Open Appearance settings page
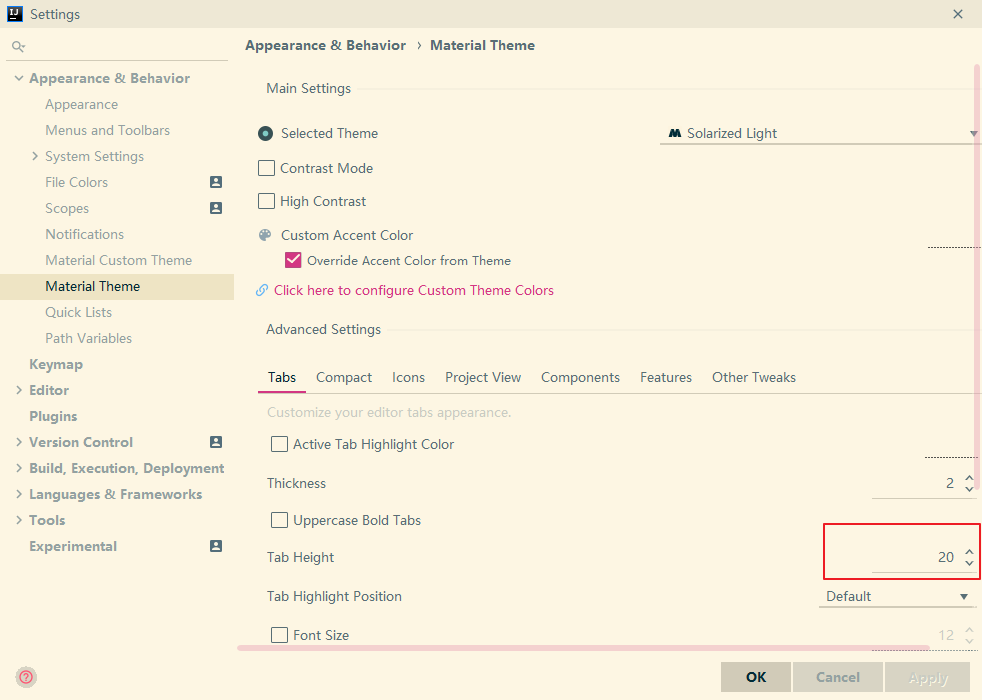 point(81,105)
